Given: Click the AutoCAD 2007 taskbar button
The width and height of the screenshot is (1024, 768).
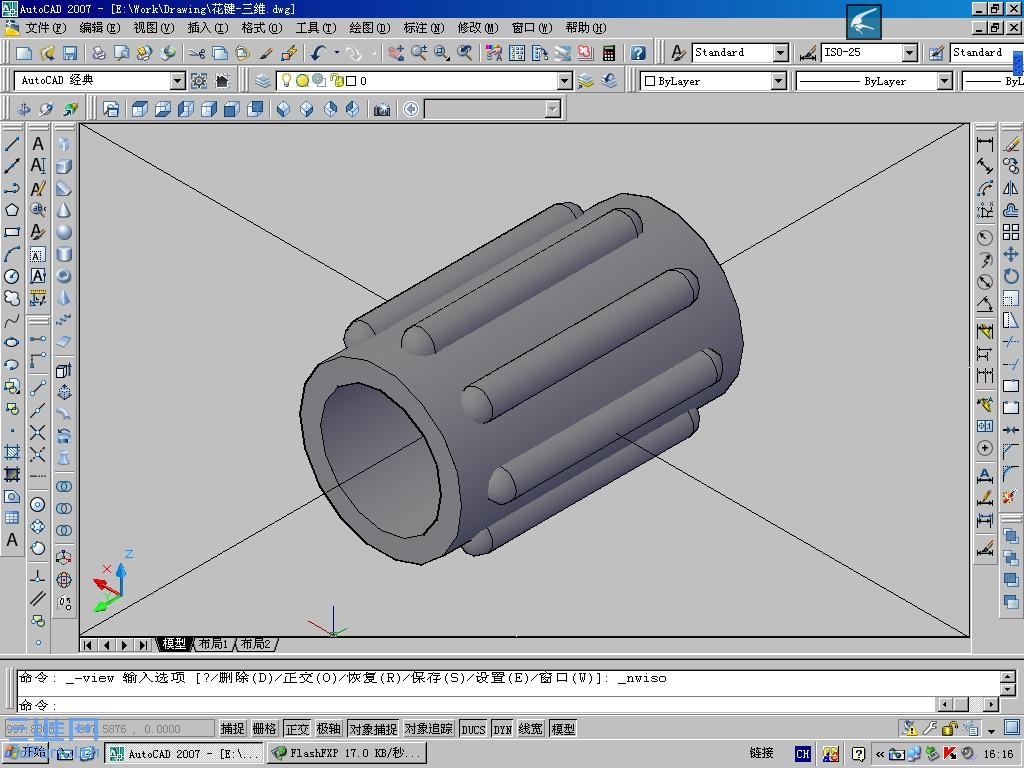Looking at the screenshot, I should click(x=184, y=753).
